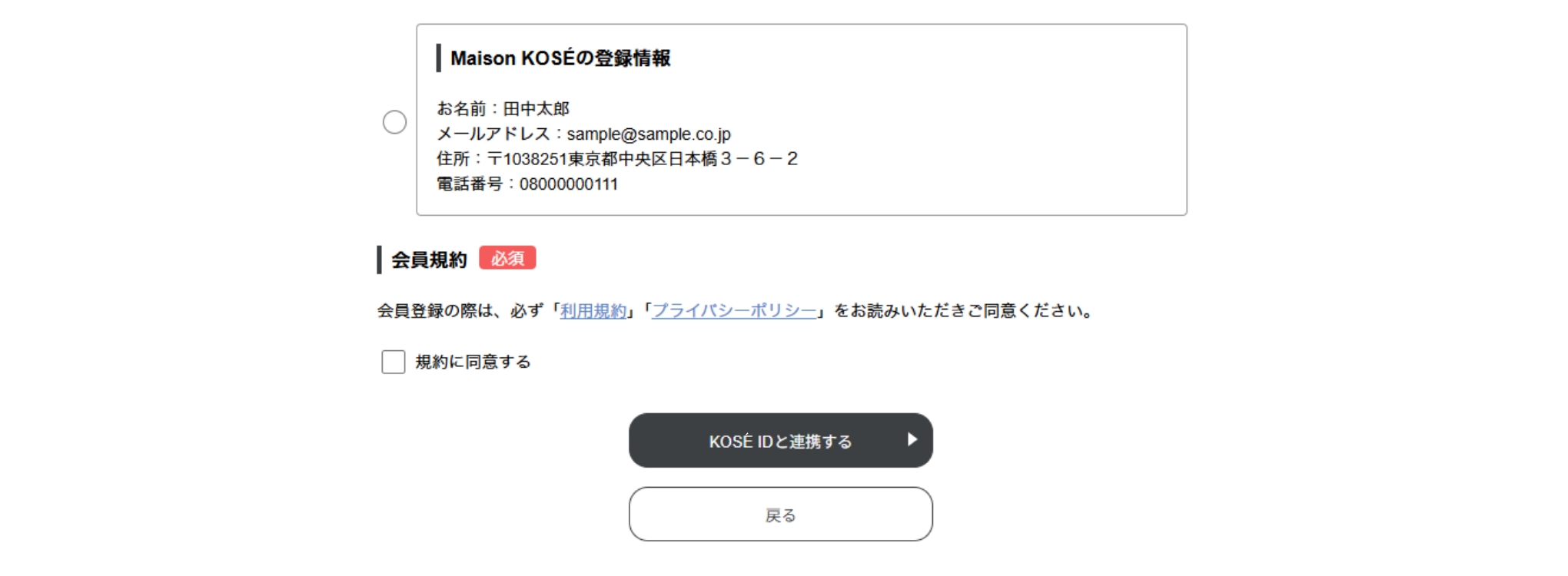The width and height of the screenshot is (1568, 576).
Task: Click the red 必須 badge
Action: tap(507, 258)
